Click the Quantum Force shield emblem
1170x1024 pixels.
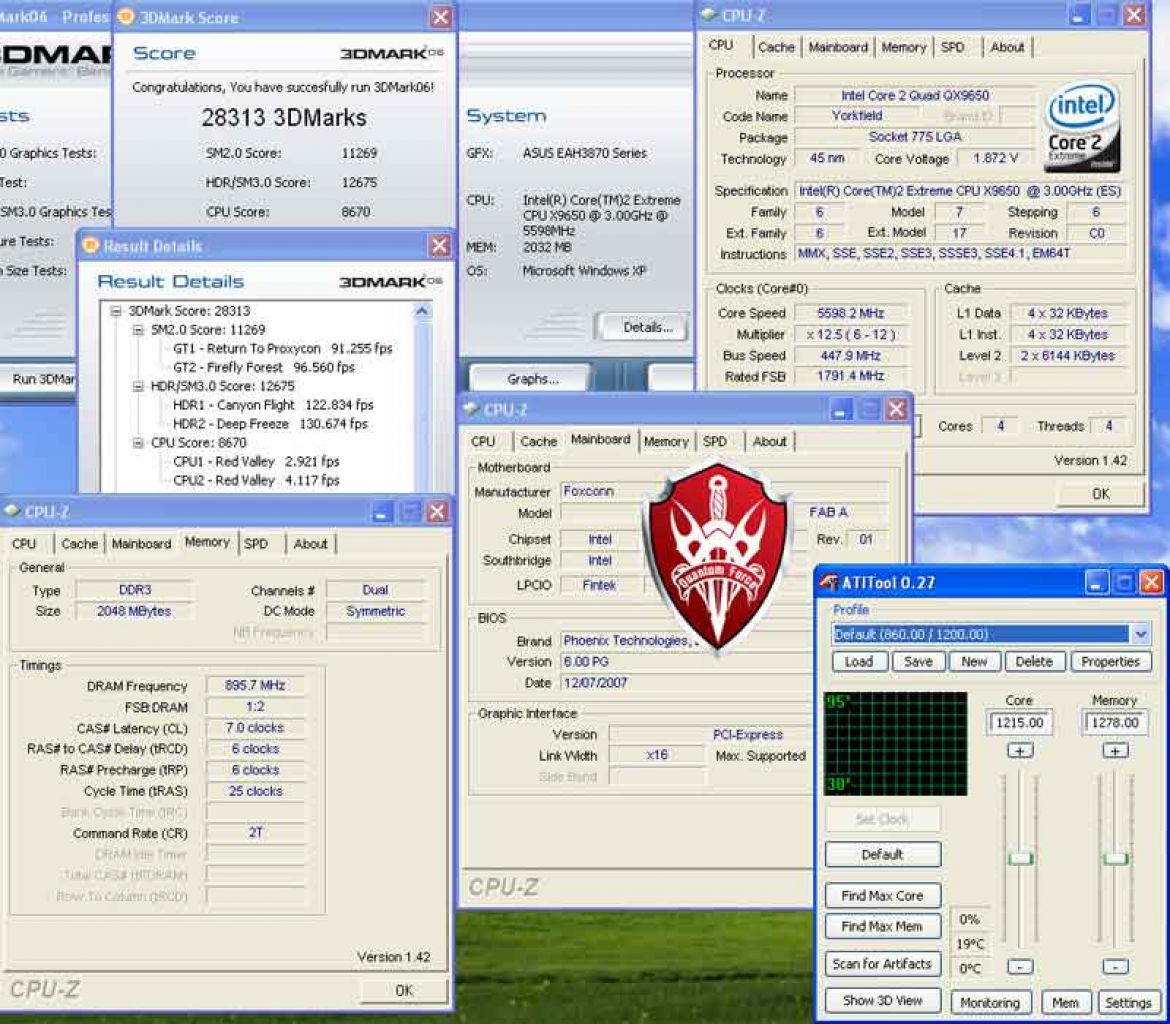717,557
